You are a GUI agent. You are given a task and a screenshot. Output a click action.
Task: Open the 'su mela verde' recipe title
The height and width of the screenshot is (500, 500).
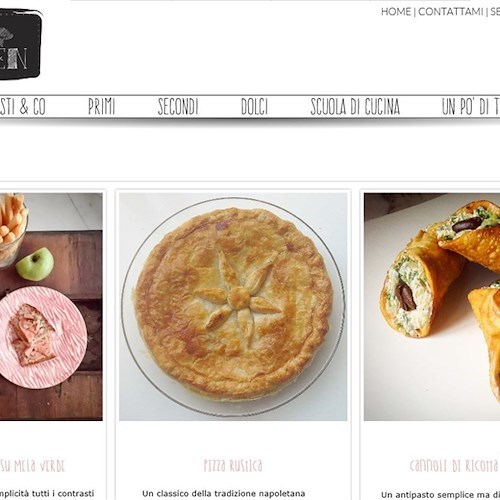tap(32, 466)
